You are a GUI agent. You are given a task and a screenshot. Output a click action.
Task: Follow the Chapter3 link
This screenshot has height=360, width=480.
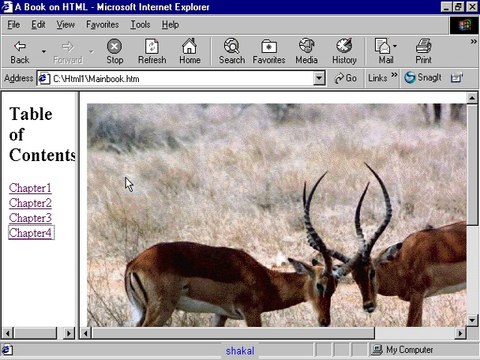[30, 218]
